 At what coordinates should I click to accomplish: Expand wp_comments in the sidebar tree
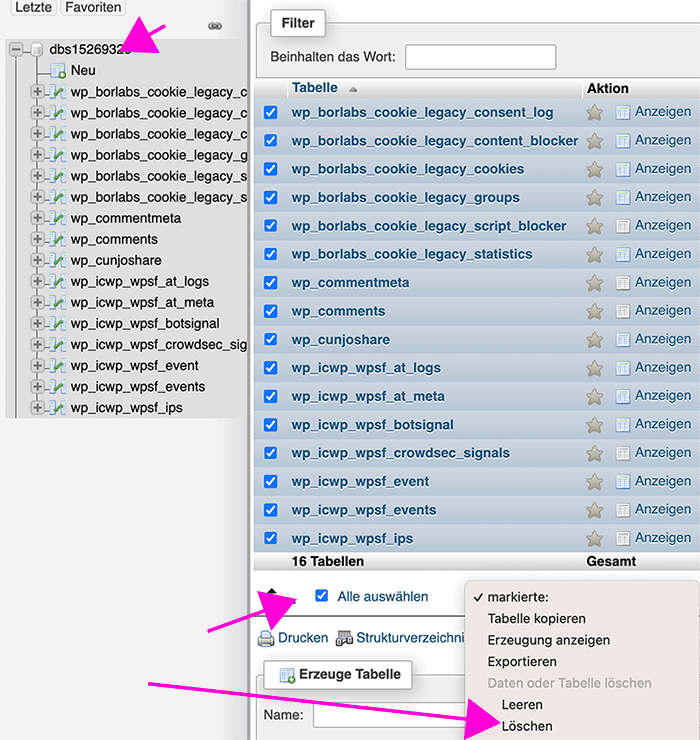click(38, 239)
